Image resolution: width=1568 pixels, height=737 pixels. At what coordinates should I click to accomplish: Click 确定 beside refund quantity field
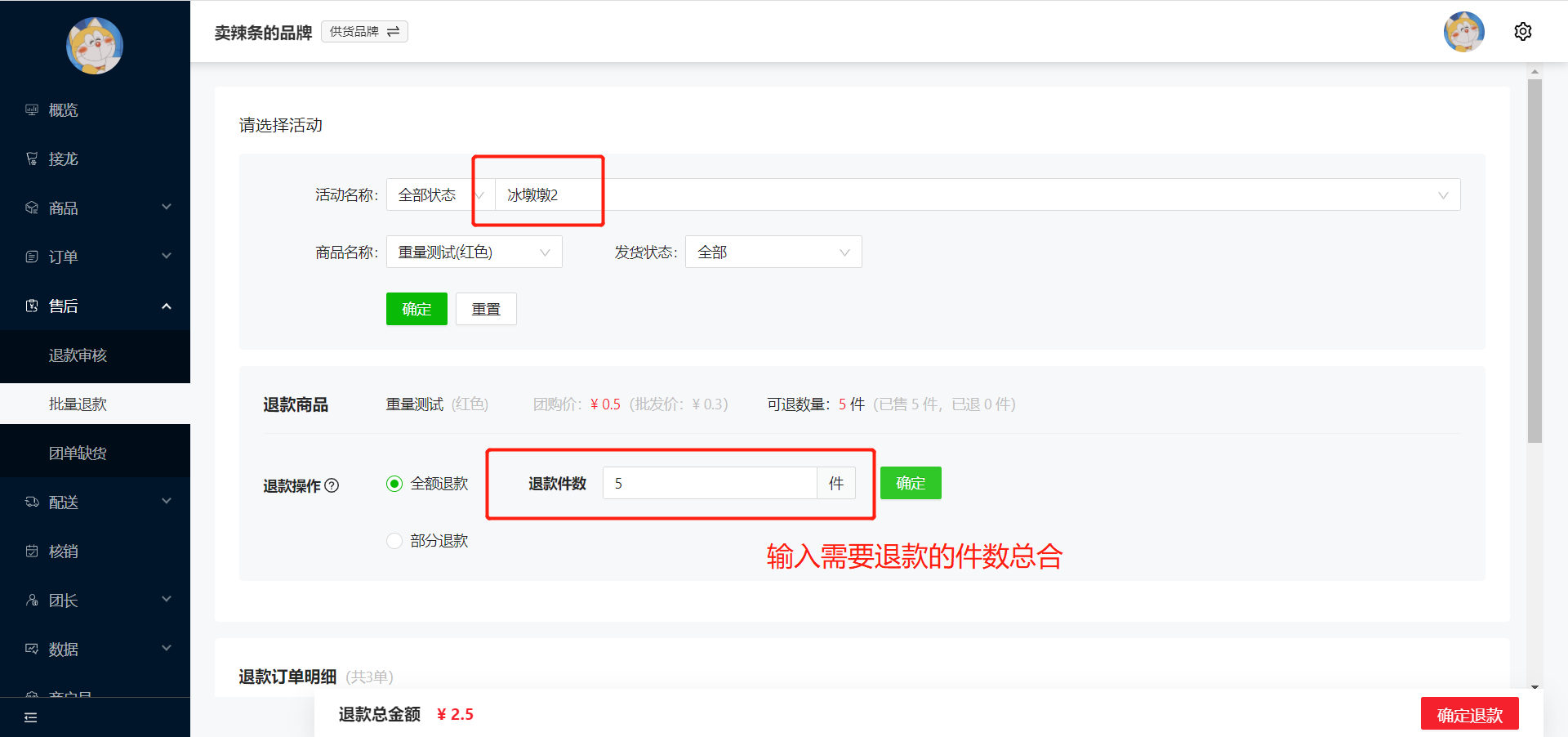(911, 483)
